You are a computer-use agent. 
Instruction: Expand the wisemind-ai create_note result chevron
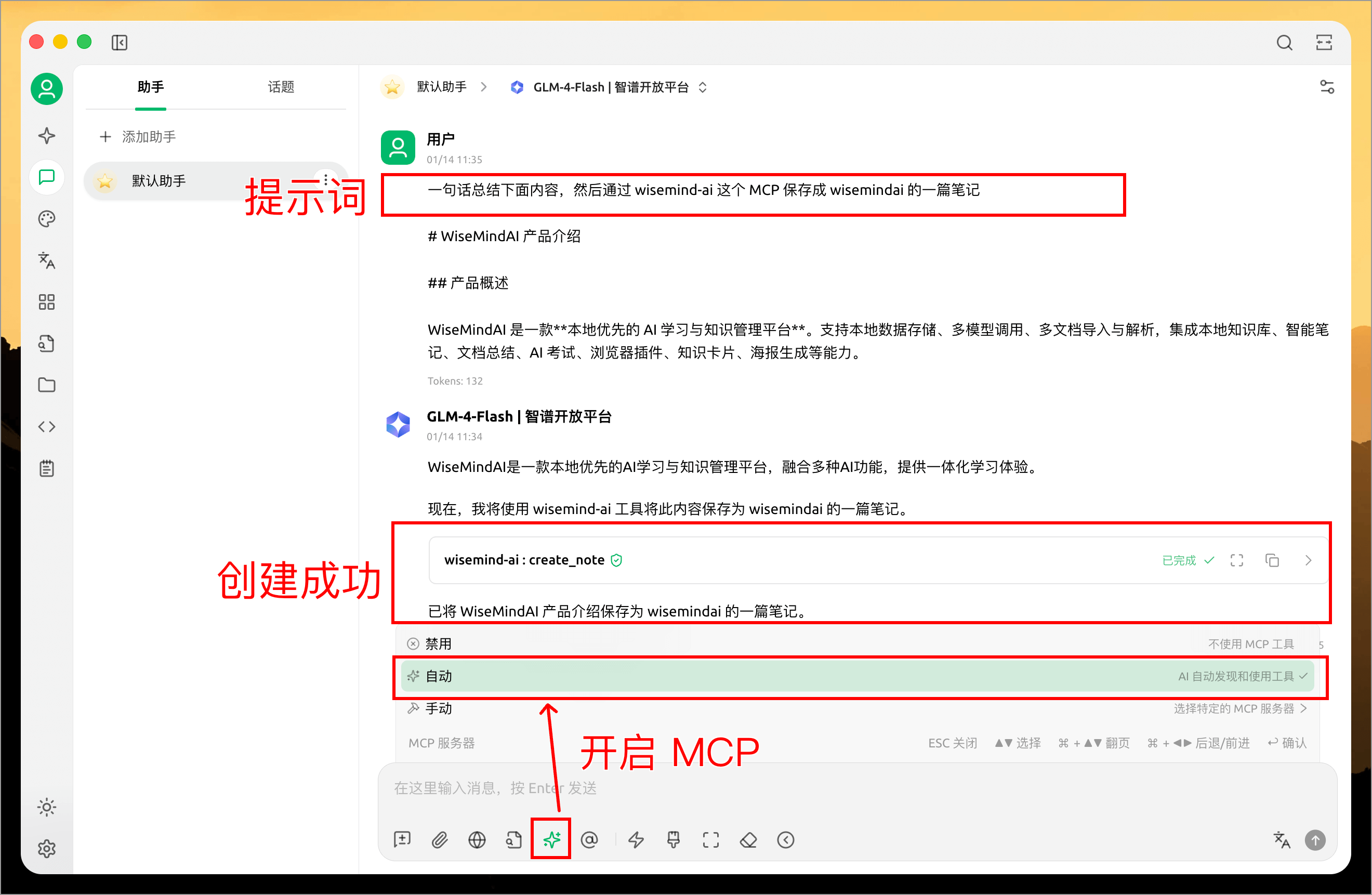pos(1308,560)
